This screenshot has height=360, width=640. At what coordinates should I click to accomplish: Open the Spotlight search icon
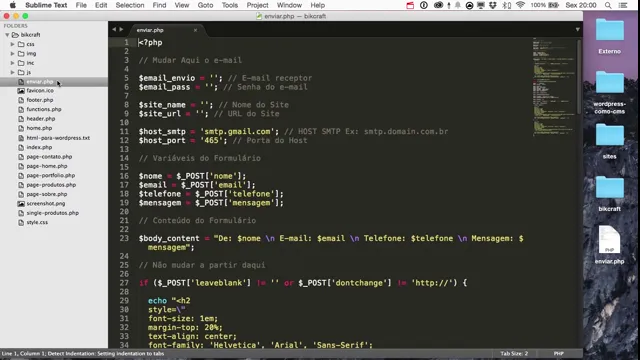(x=608, y=5)
